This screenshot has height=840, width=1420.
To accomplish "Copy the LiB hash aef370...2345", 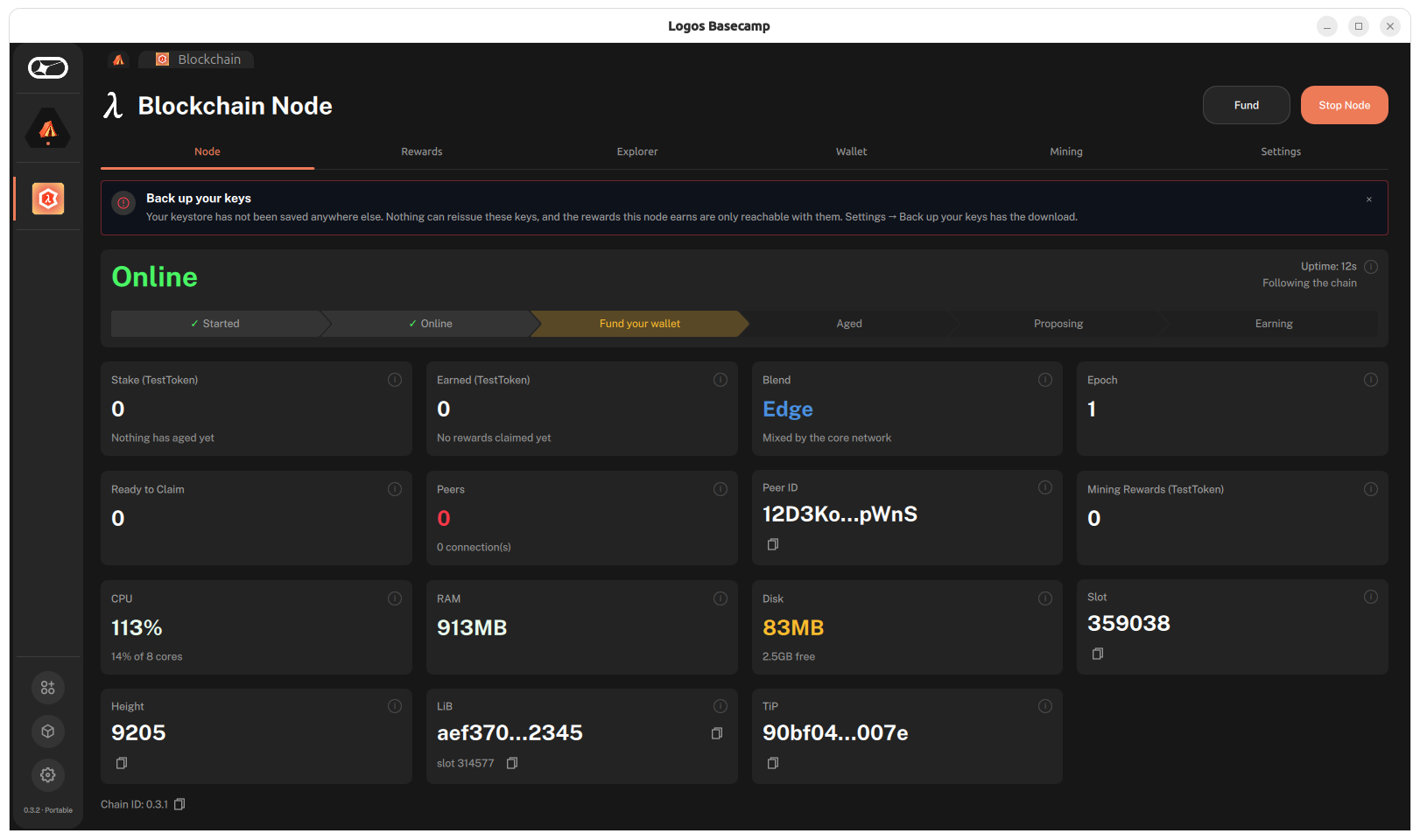I will [717, 733].
